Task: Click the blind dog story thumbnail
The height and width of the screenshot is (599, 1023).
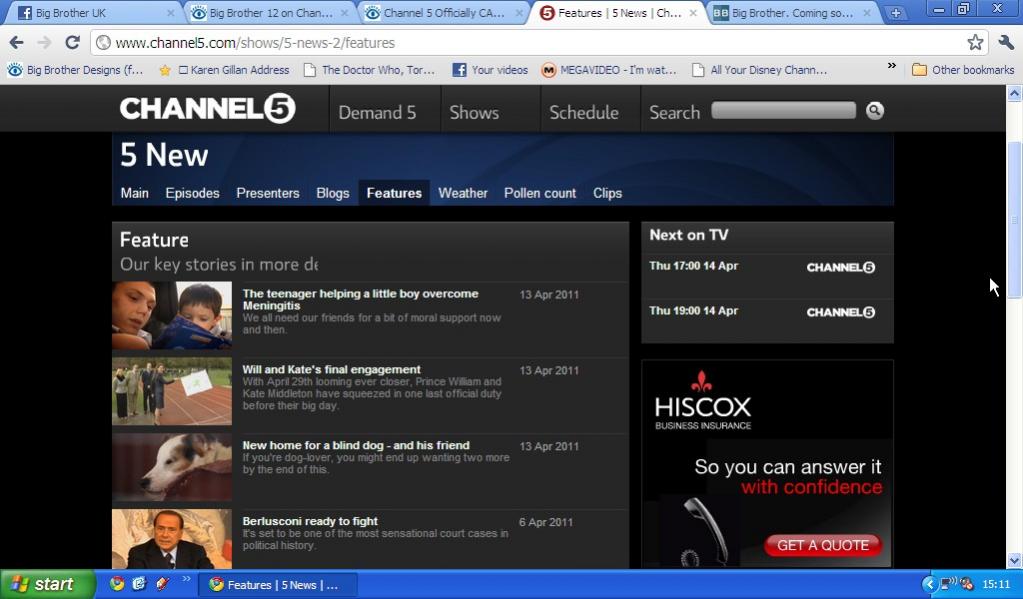Action: click(x=172, y=467)
